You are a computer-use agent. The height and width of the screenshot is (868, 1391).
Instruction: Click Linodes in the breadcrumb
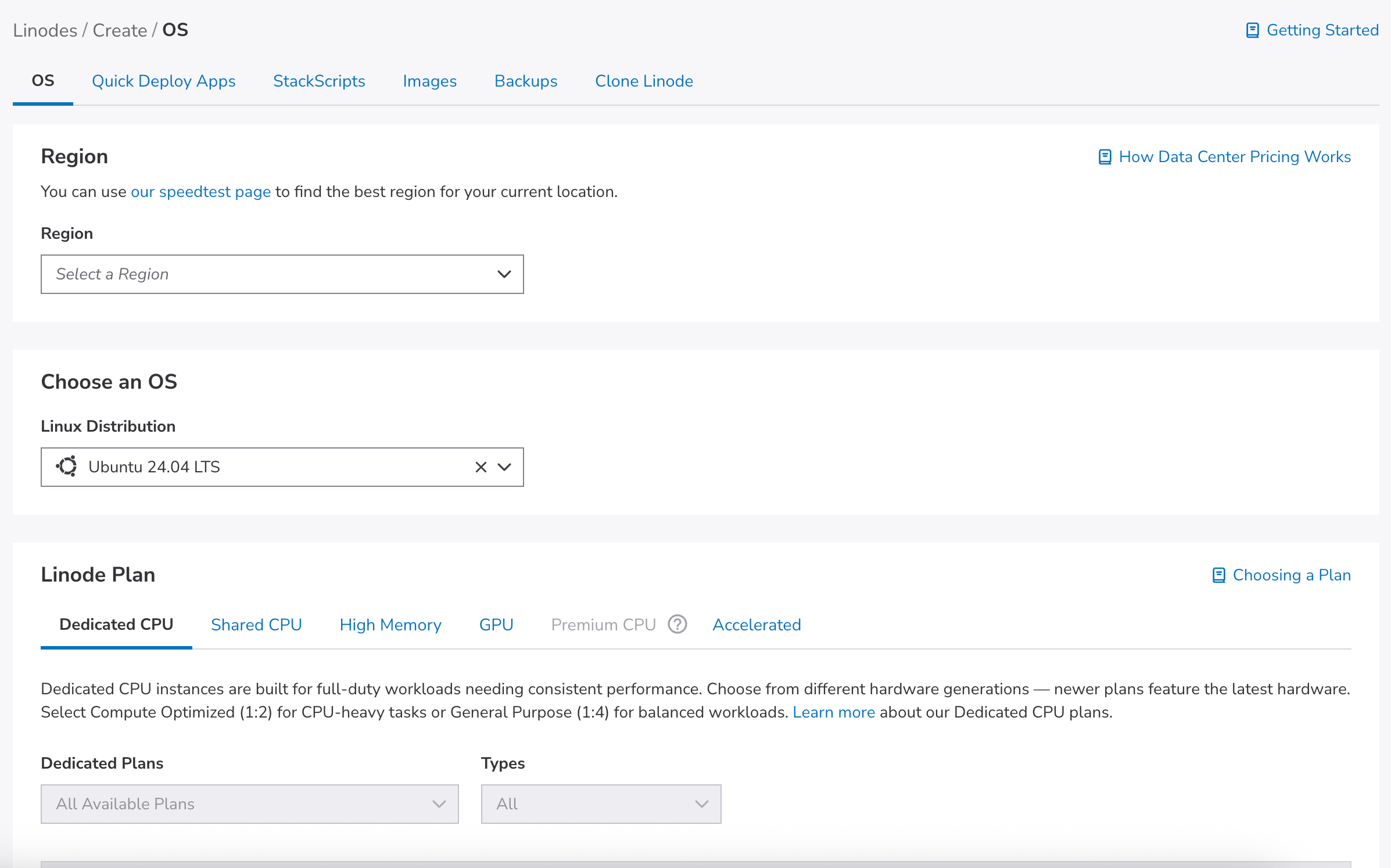45,30
